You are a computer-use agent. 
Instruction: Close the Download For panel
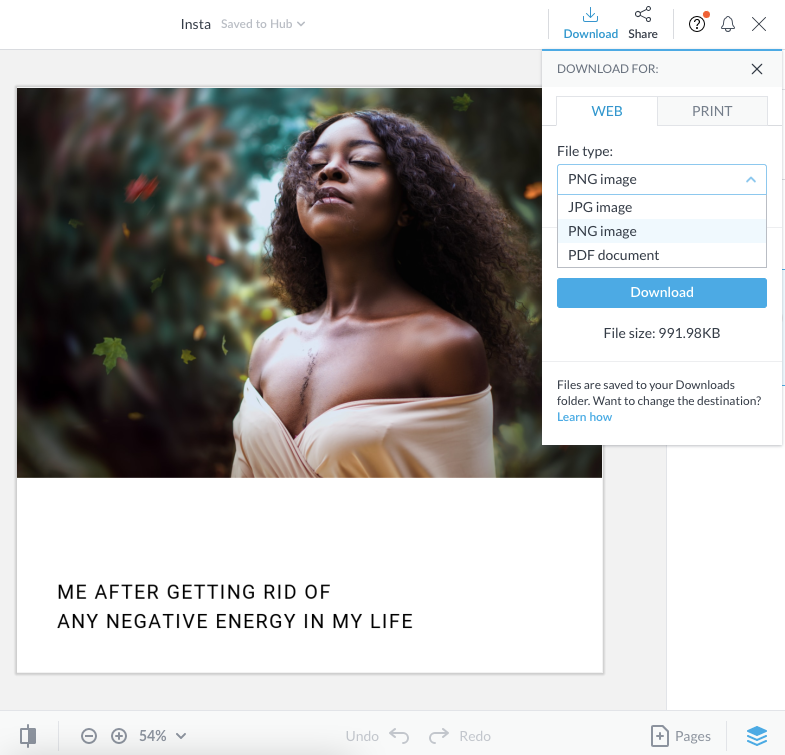click(757, 69)
